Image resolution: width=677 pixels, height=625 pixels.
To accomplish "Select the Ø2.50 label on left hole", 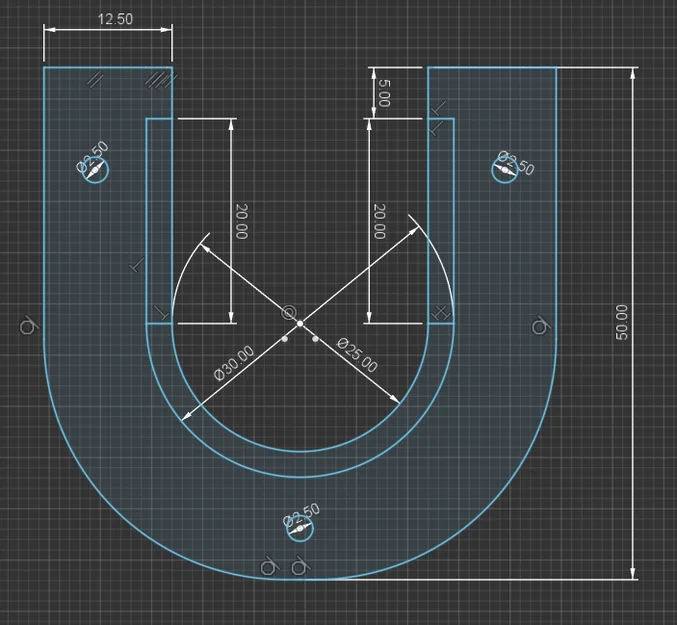I will (x=92, y=156).
